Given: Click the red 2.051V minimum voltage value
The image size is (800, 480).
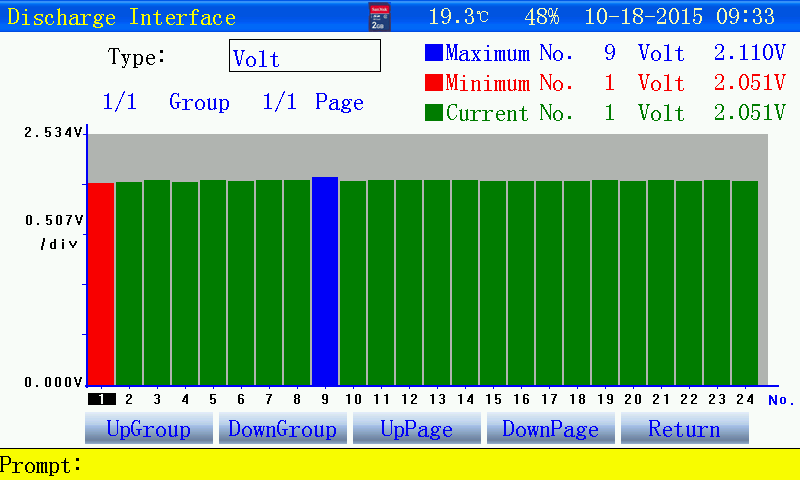Looking at the screenshot, I should click(x=749, y=83).
